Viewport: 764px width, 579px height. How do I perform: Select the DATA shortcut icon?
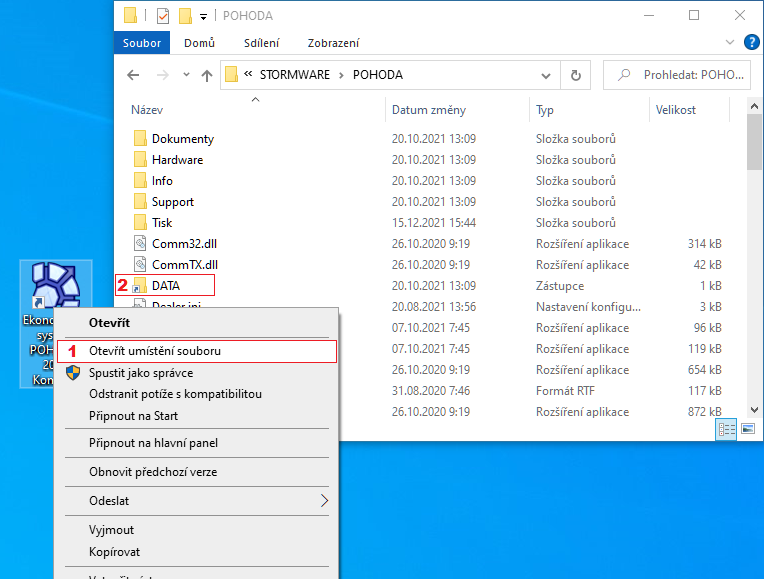click(x=140, y=285)
